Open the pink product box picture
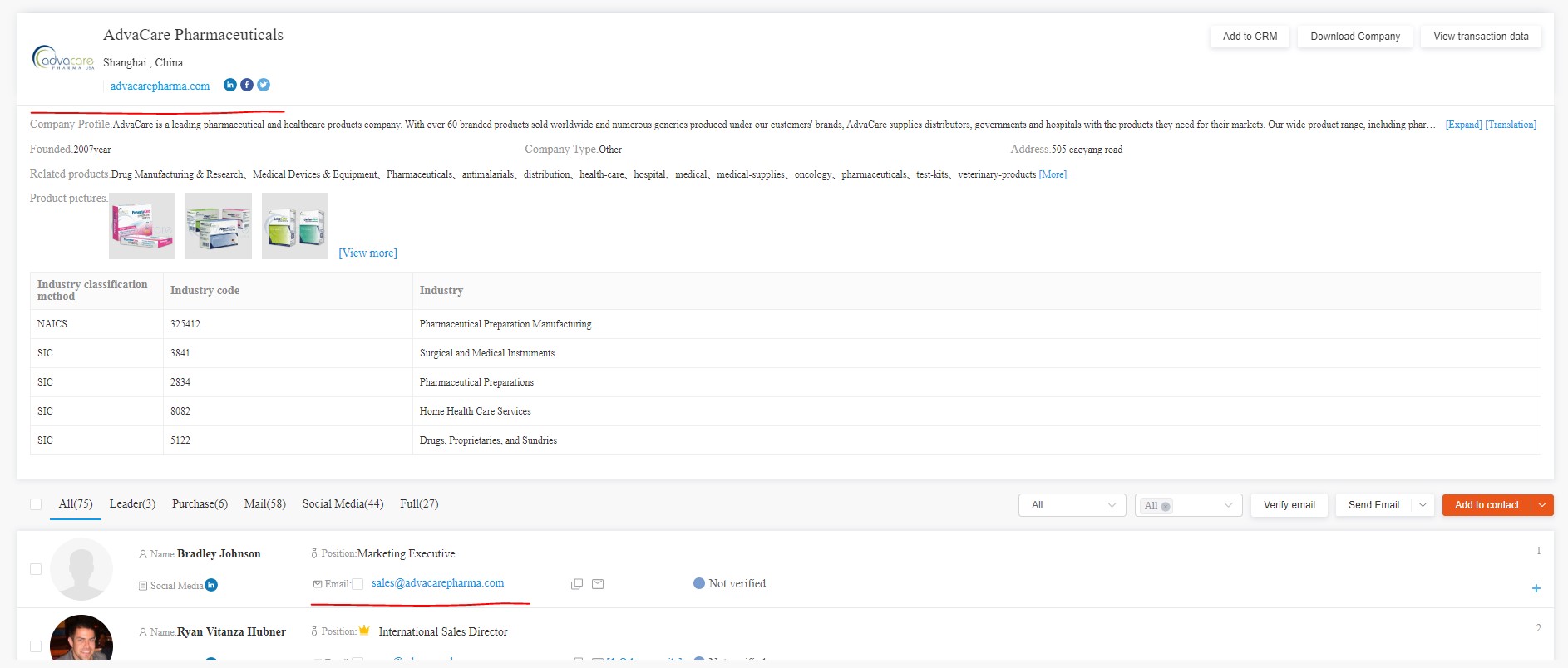 point(142,226)
